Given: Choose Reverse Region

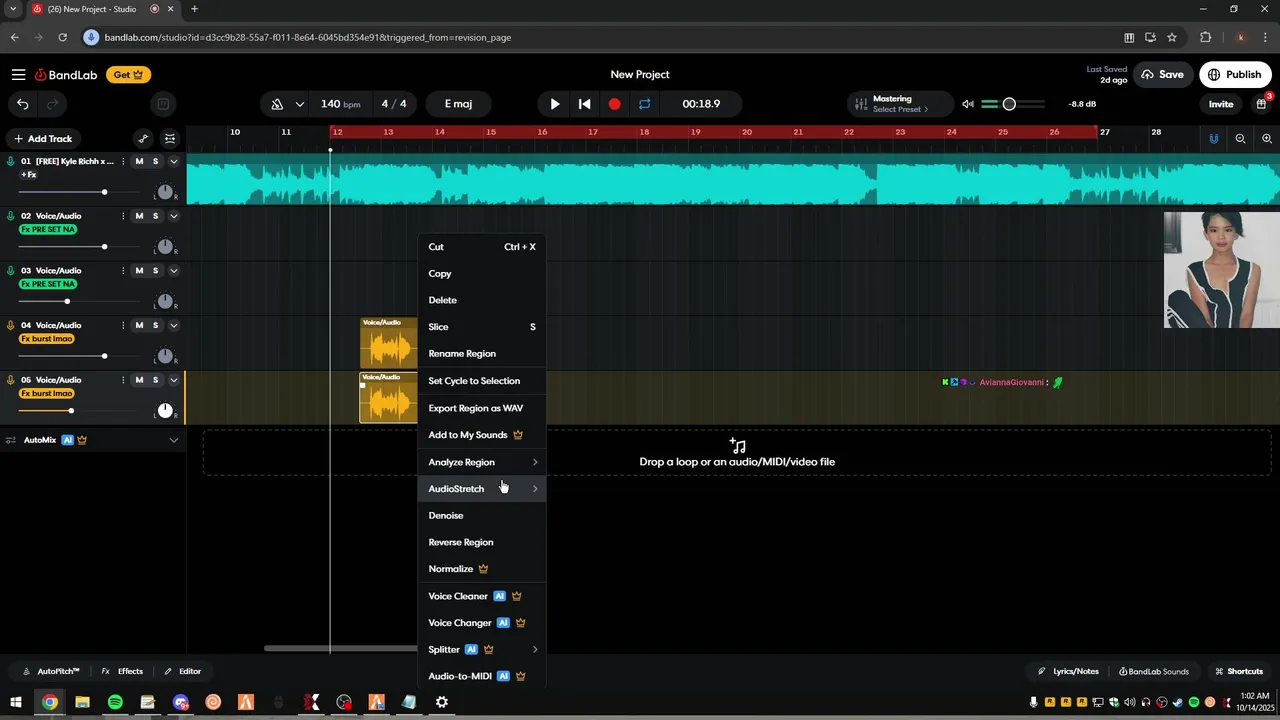Looking at the screenshot, I should [482, 542].
